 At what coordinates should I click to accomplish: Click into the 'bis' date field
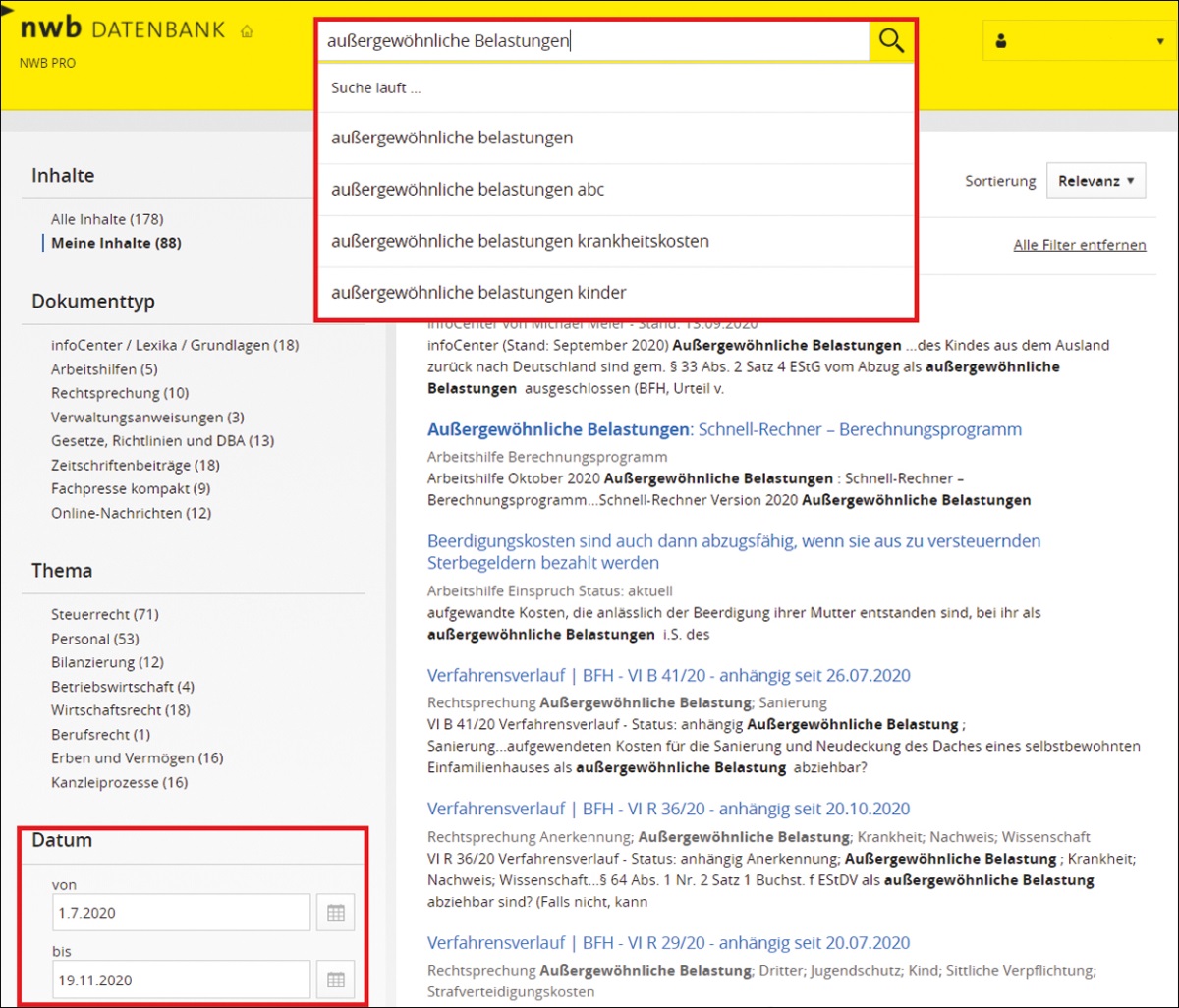[181, 980]
